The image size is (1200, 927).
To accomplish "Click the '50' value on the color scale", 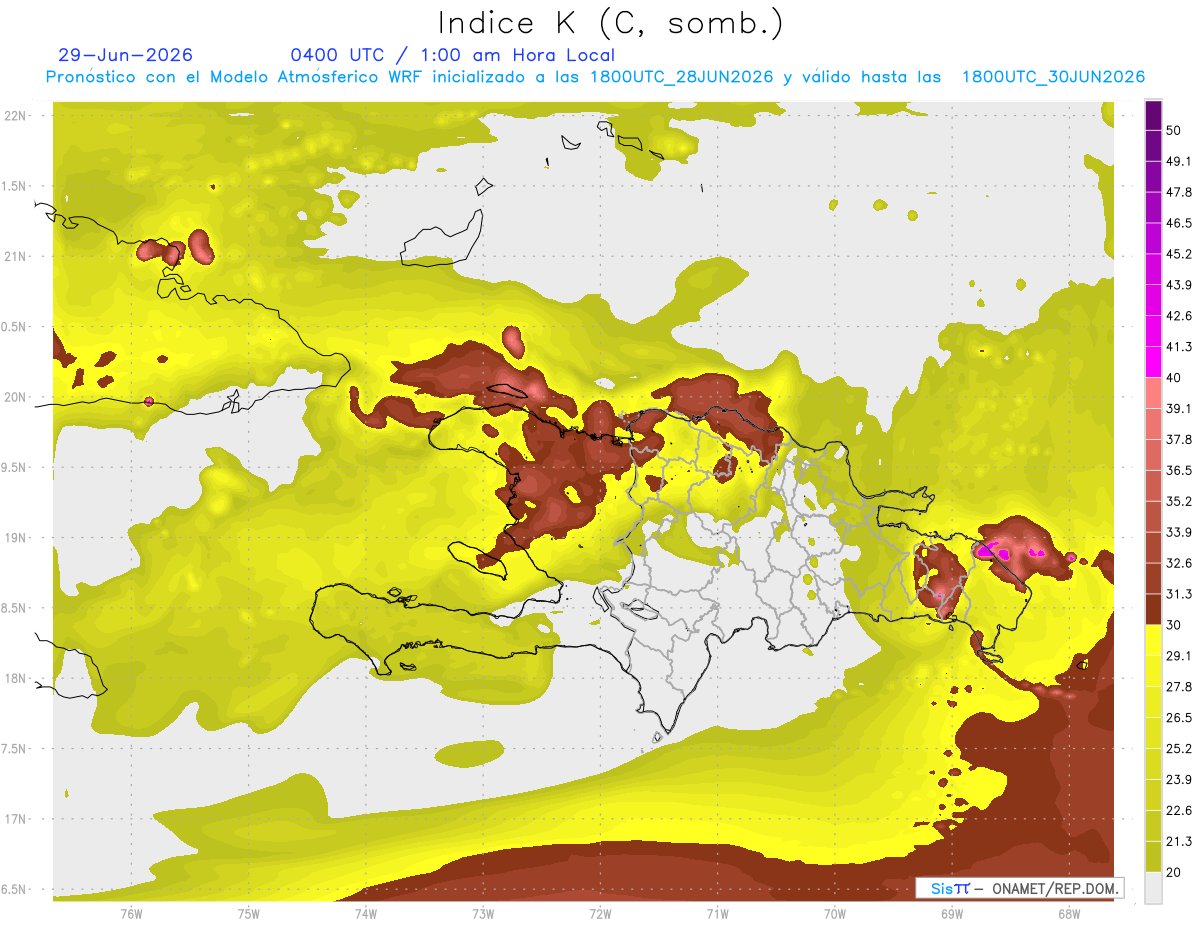I will 1175,131.
